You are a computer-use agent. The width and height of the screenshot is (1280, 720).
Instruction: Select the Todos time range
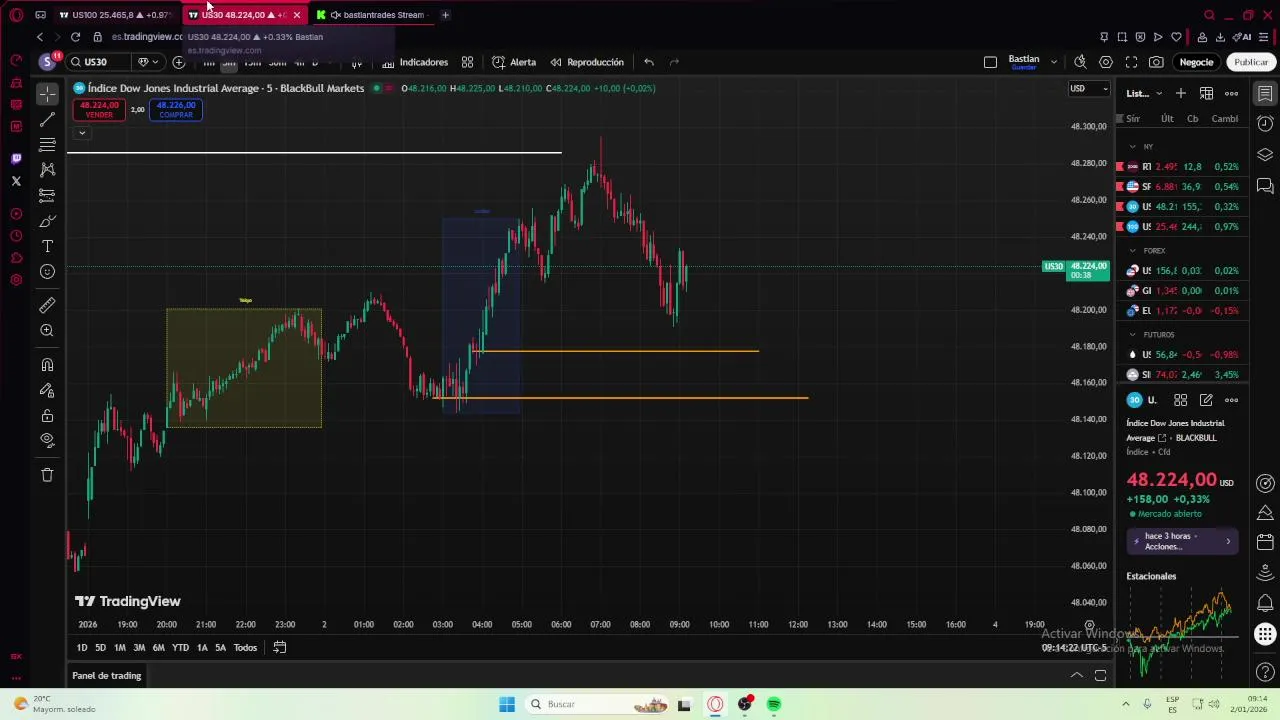coord(245,648)
